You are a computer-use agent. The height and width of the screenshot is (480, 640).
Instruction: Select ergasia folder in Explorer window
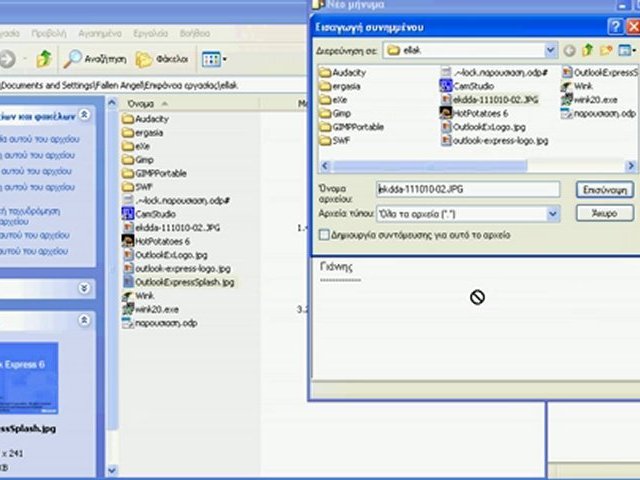pyautogui.click(x=142, y=133)
